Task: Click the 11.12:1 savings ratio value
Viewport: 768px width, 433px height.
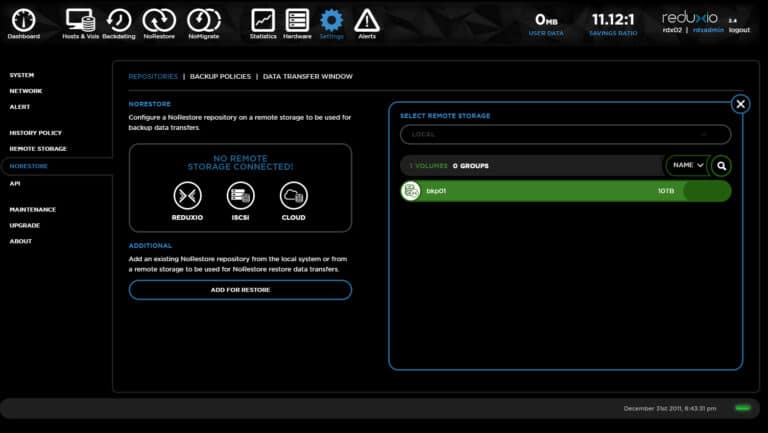Action: pyautogui.click(x=613, y=20)
